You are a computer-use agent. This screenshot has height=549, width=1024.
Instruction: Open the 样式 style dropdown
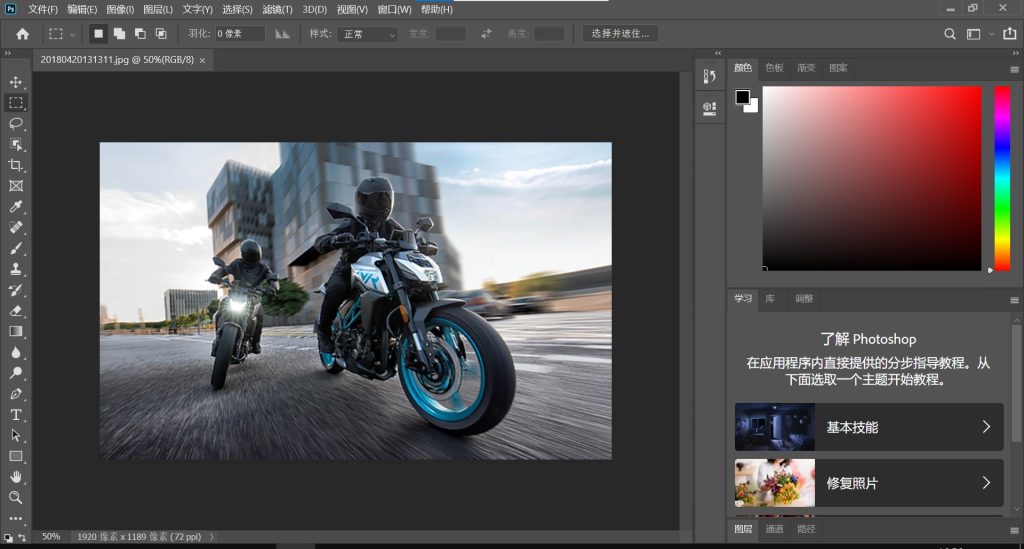click(369, 34)
